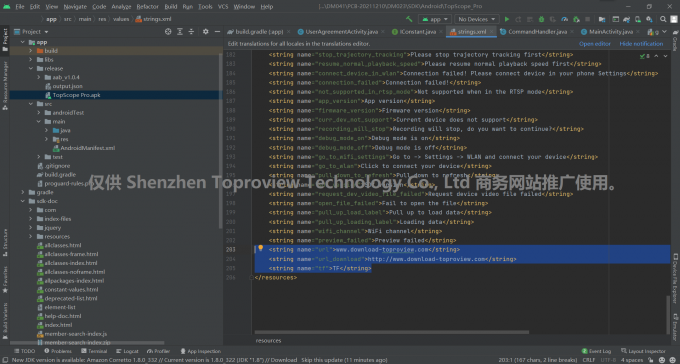Toggle the Device File Explorer side panel
The height and width of the screenshot is (364, 680).
(x=675, y=279)
